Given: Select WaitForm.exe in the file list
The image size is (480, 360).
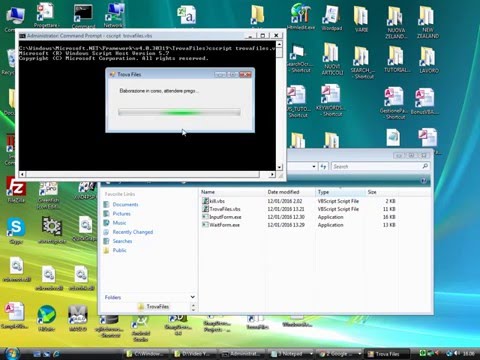Looking at the screenshot, I should pos(221,225).
